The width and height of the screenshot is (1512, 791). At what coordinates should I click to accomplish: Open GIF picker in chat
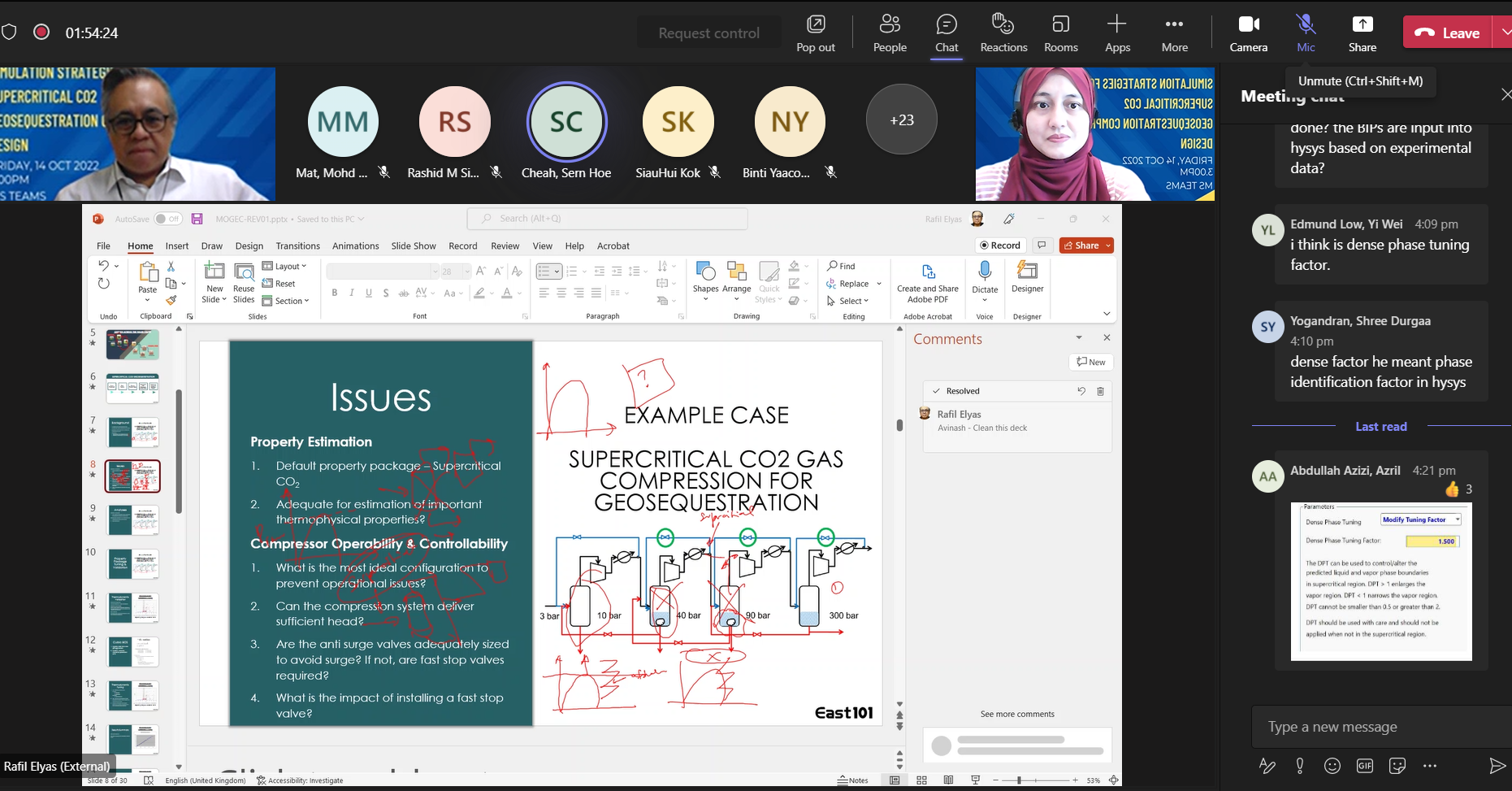(1365, 766)
